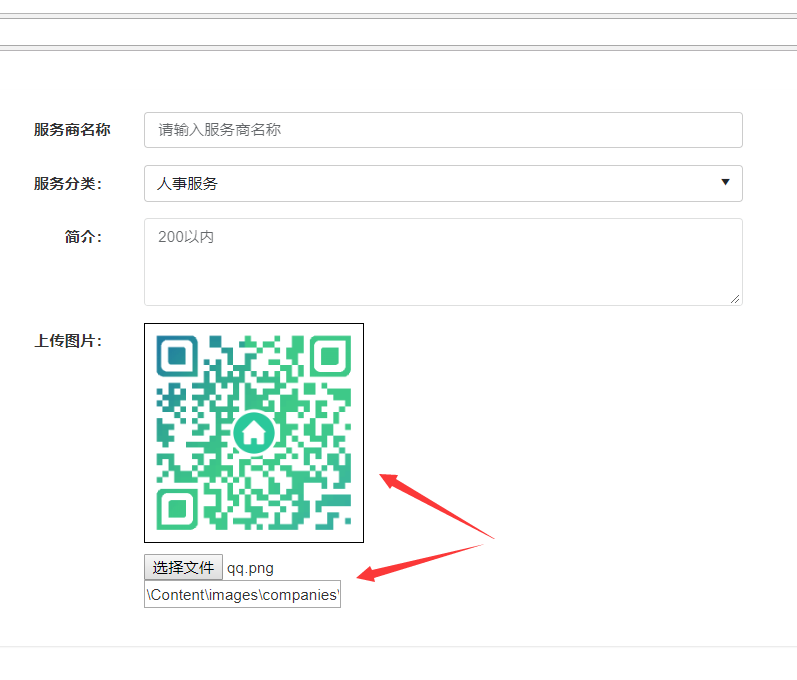Click the \Content\images\companies path field
797x680 pixels.
(x=242, y=594)
